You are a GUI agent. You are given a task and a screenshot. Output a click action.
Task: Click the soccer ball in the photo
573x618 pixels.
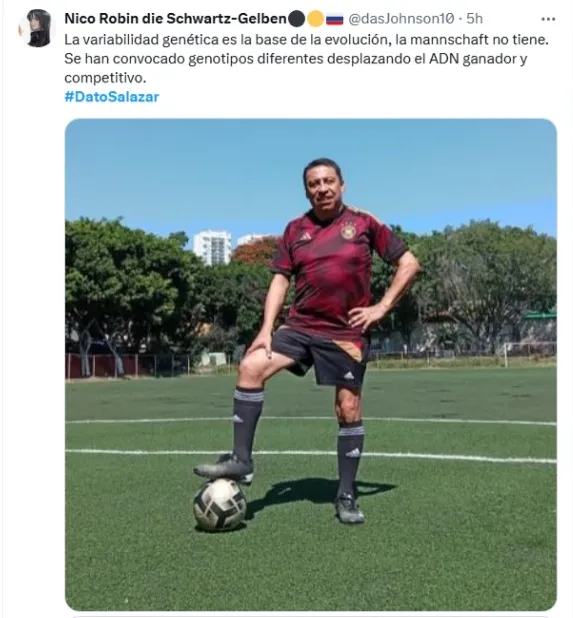point(220,505)
